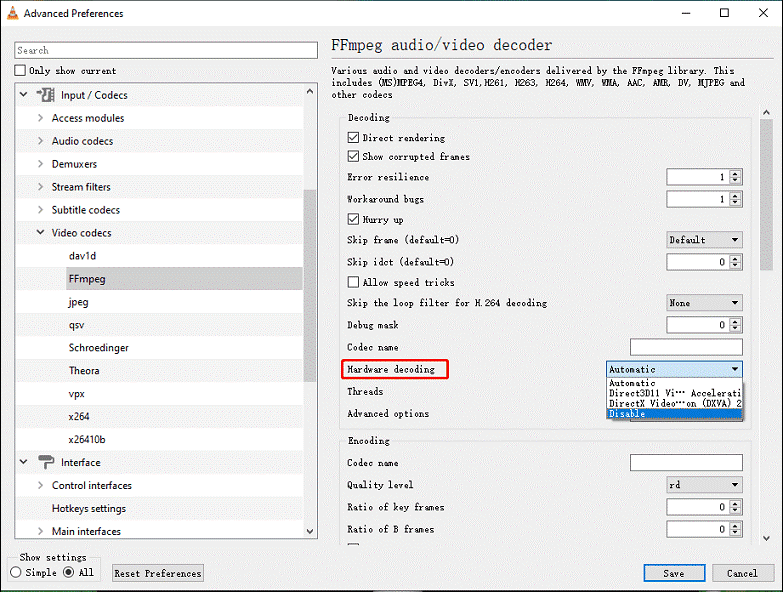Click Ratio of B frames spinner arrows
783x592 pixels.
click(x=735, y=529)
